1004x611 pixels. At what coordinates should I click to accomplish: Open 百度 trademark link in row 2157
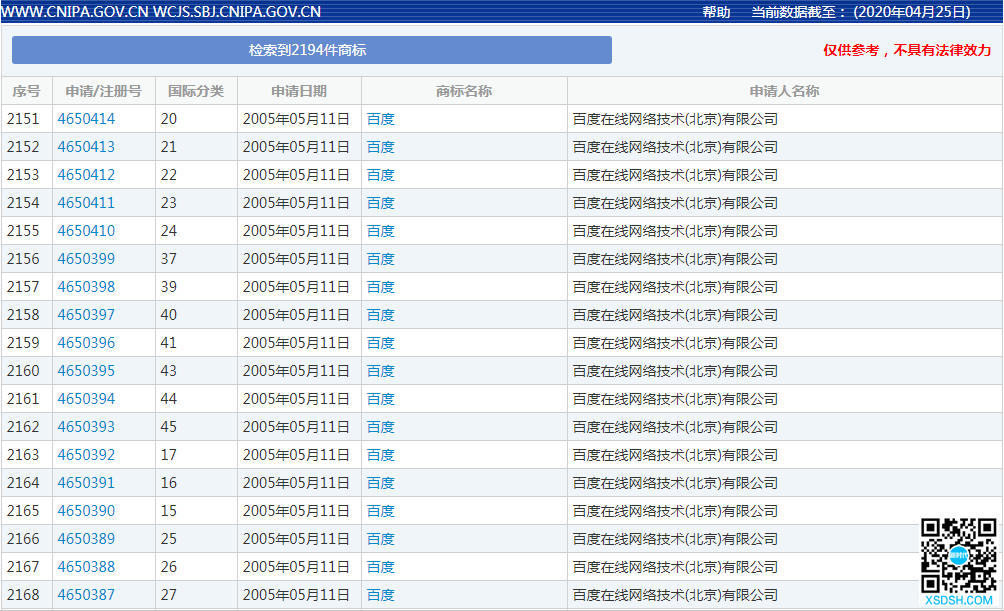click(380, 287)
